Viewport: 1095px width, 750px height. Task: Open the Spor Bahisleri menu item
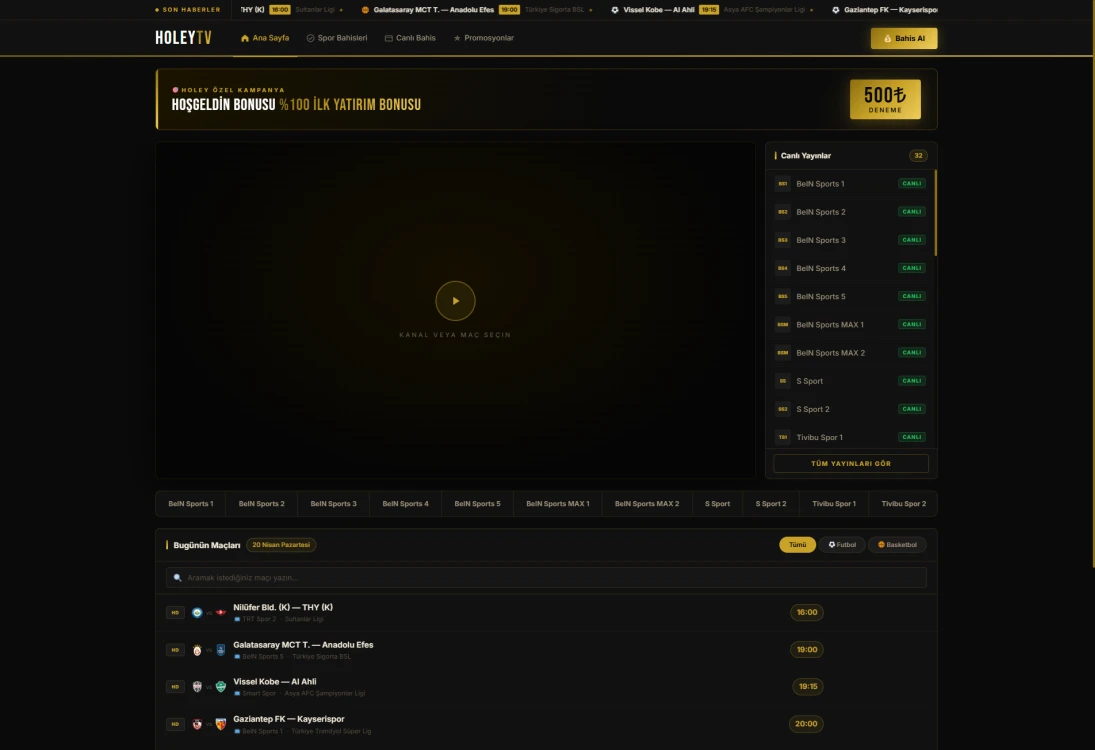336,38
